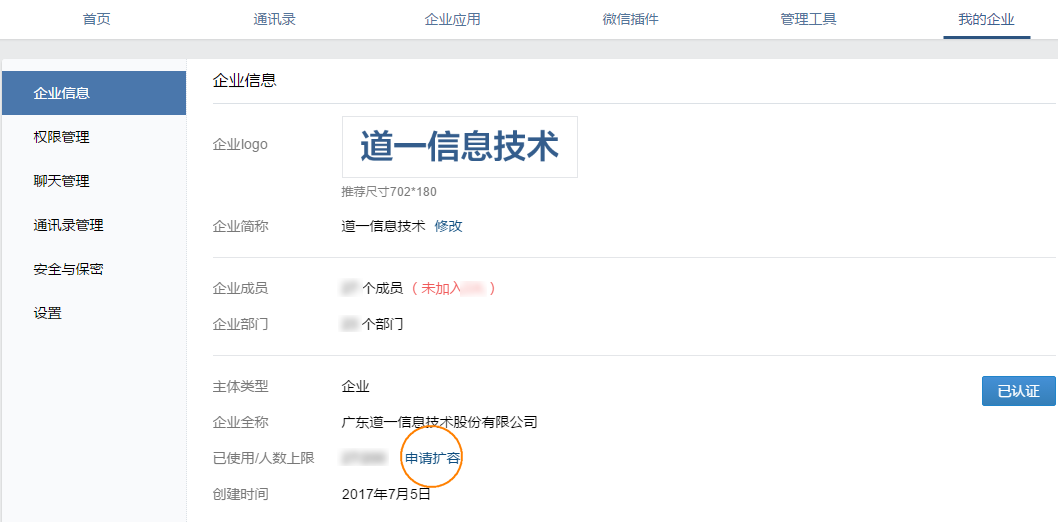Open the 首页 tab
This screenshot has height=522, width=1058.
[x=96, y=19]
